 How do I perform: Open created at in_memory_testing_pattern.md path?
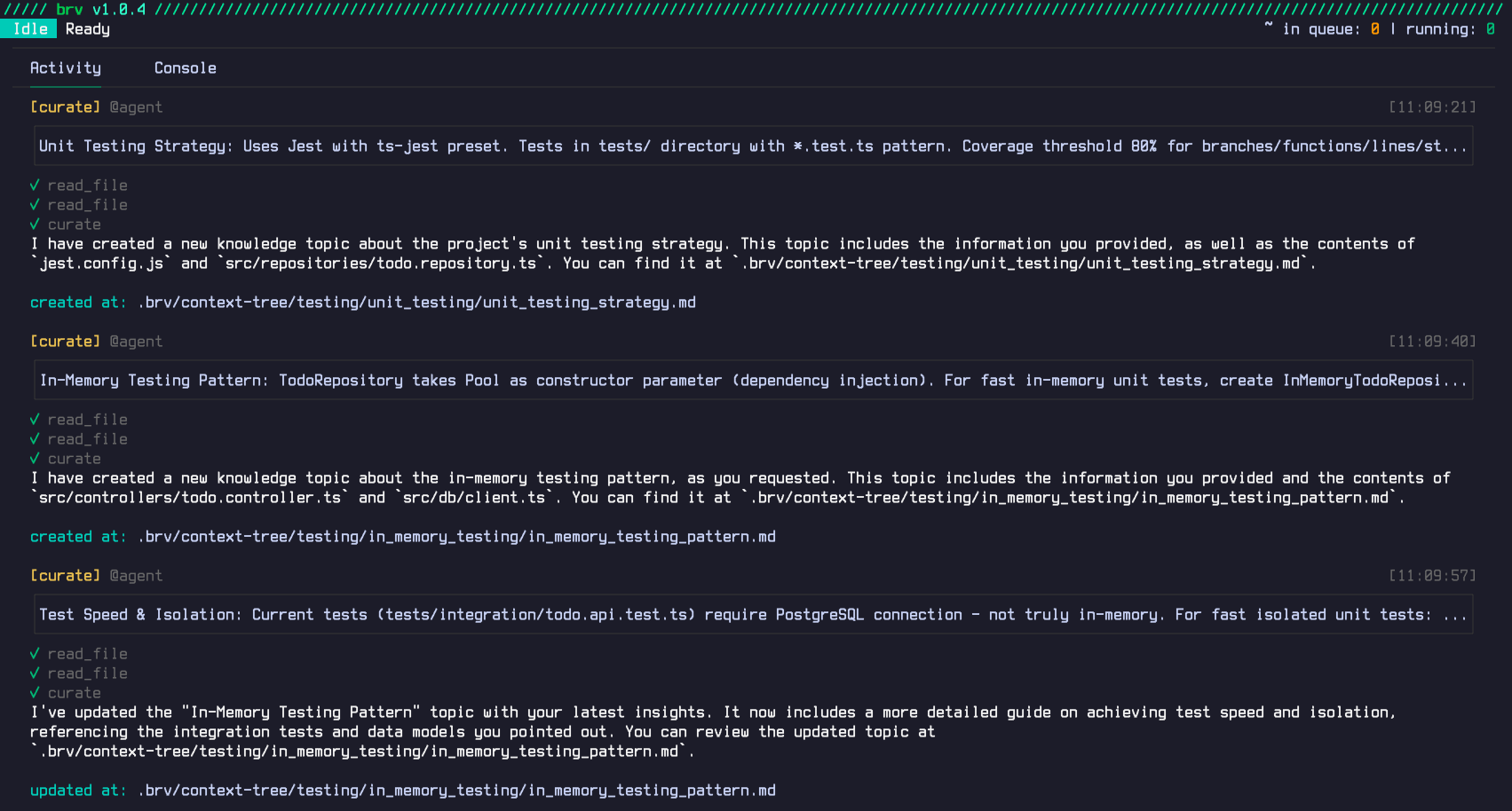point(456,537)
